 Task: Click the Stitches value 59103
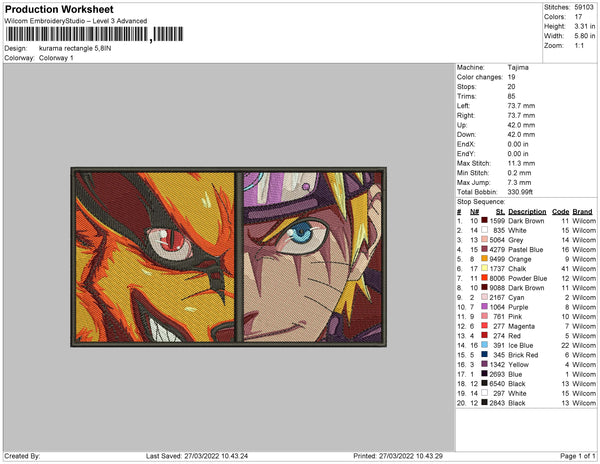point(584,7)
